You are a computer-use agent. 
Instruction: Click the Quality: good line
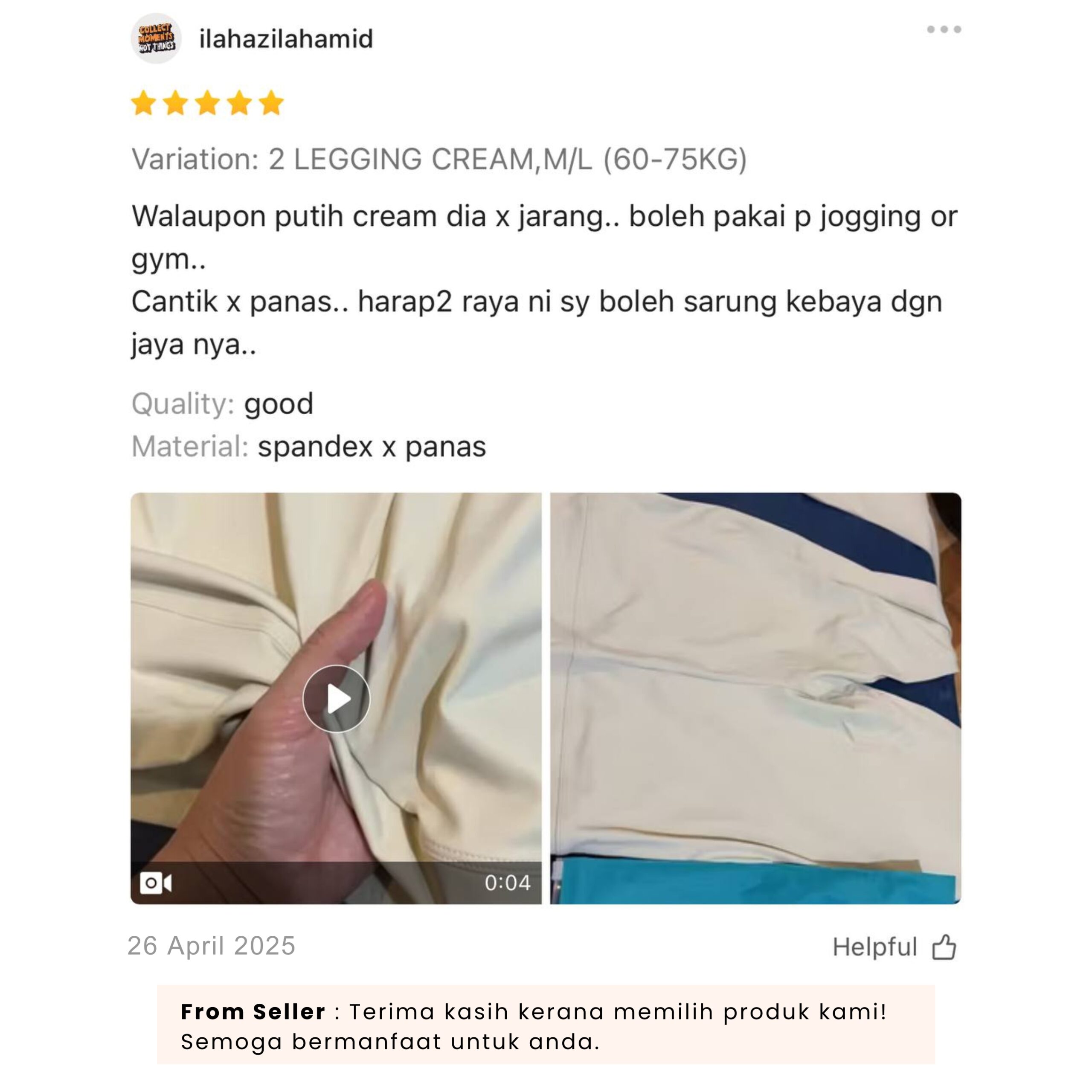coord(222,404)
